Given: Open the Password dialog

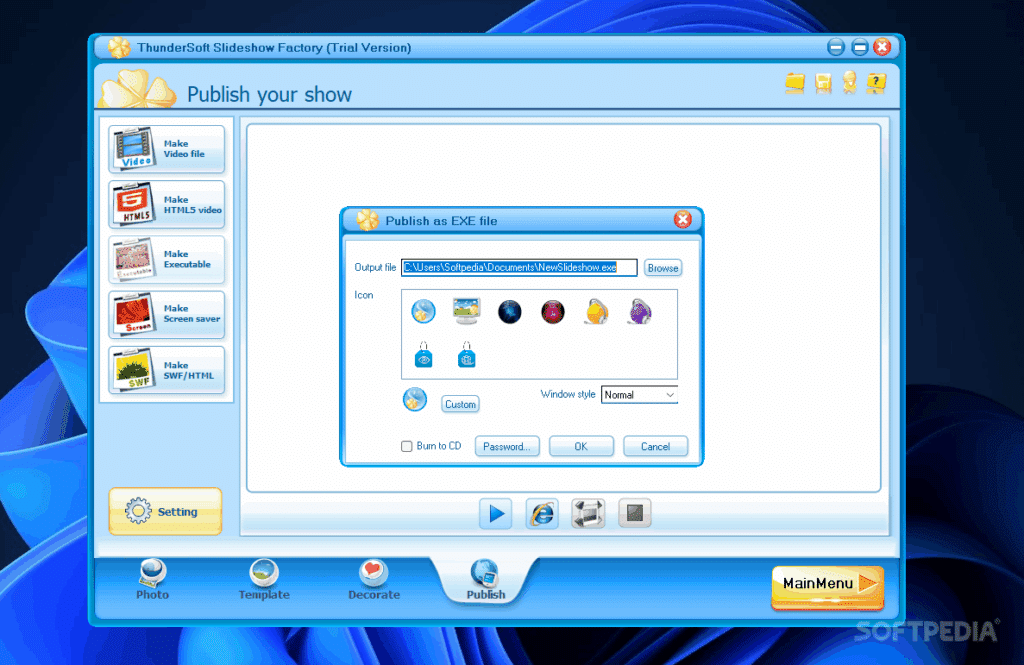Looking at the screenshot, I should click(x=506, y=446).
